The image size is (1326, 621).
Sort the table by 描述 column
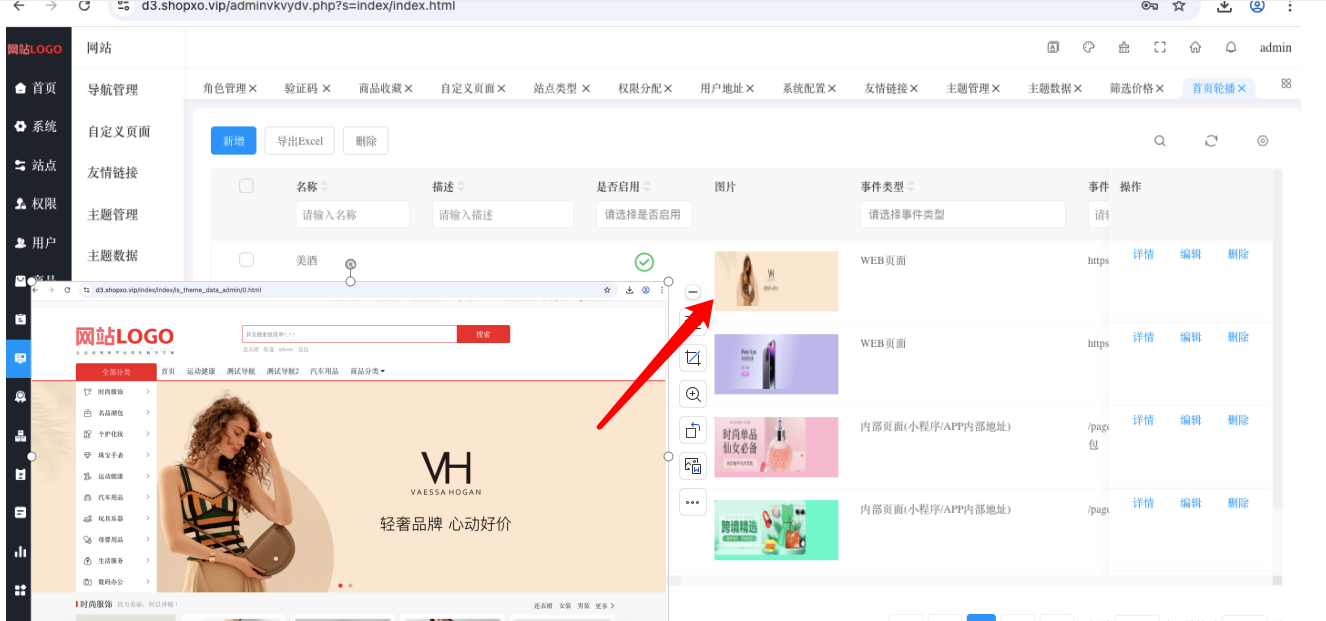460,187
